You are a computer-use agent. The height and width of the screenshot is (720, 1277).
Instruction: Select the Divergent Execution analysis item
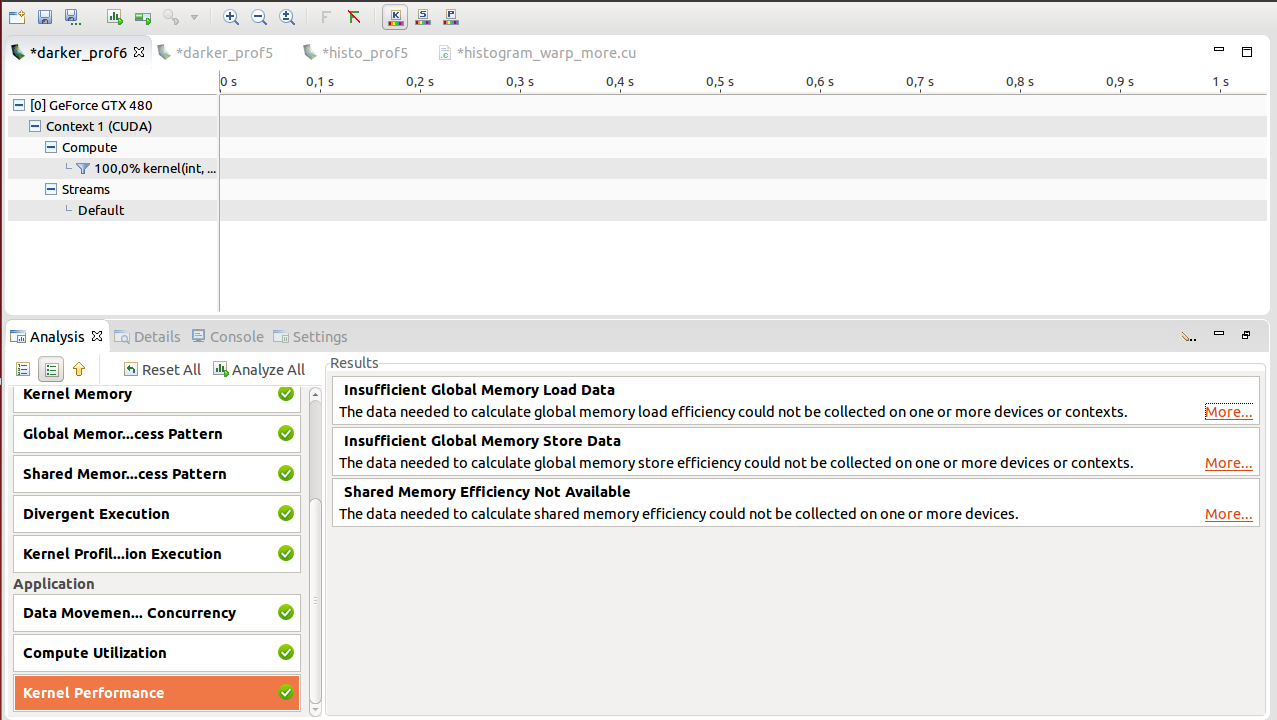point(157,514)
